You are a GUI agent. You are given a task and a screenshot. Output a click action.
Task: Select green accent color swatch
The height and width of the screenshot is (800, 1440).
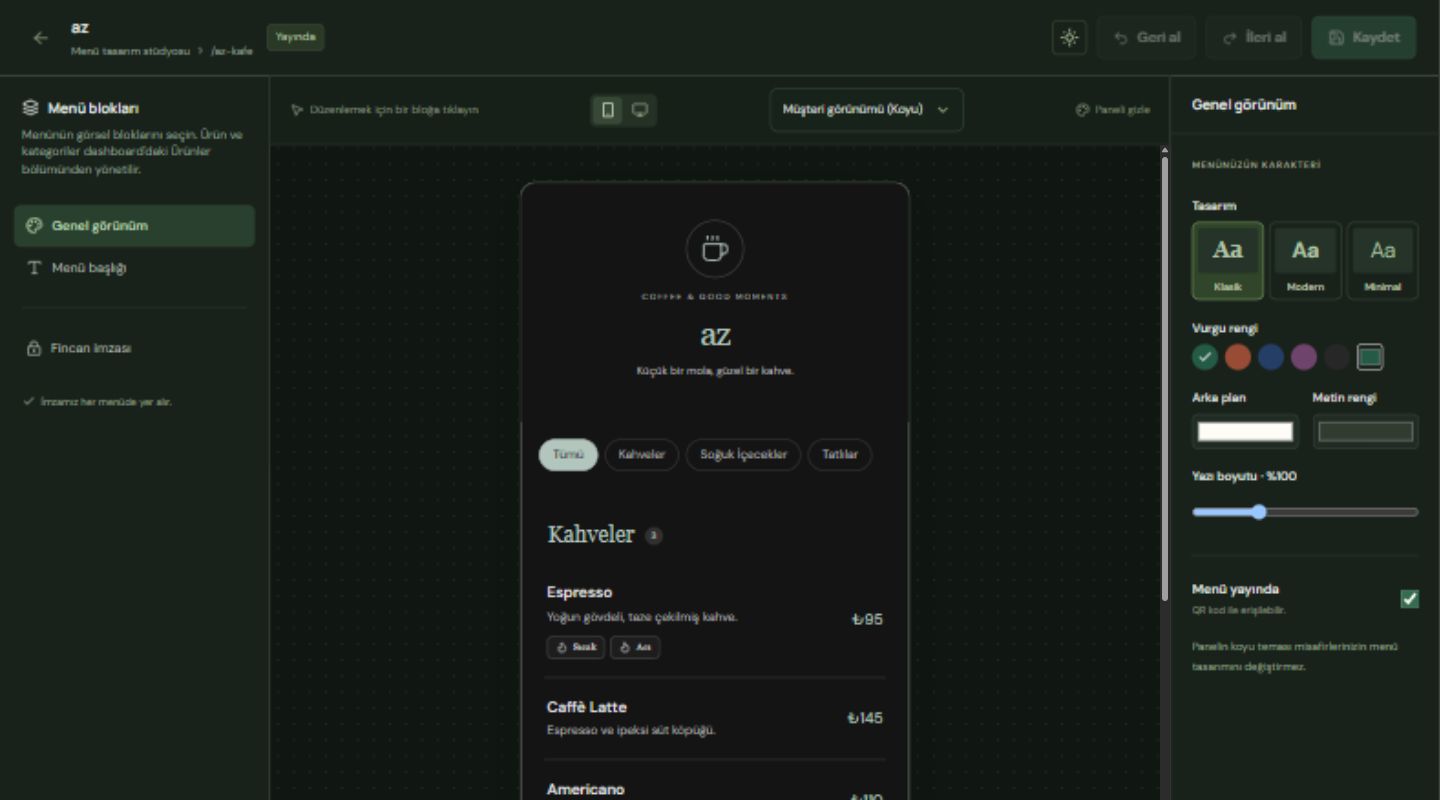(x=1205, y=357)
